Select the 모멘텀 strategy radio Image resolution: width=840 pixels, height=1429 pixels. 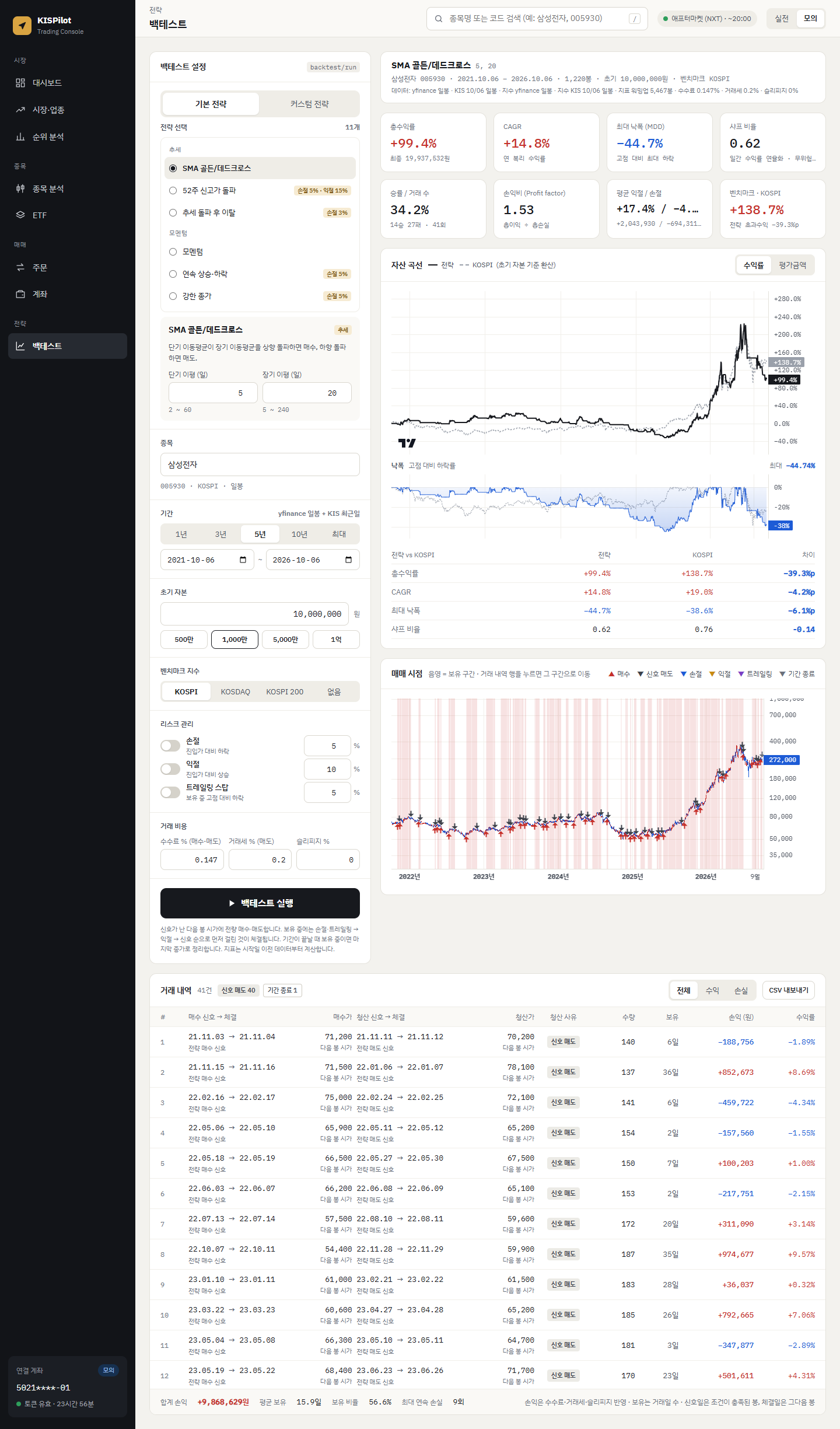(x=173, y=251)
